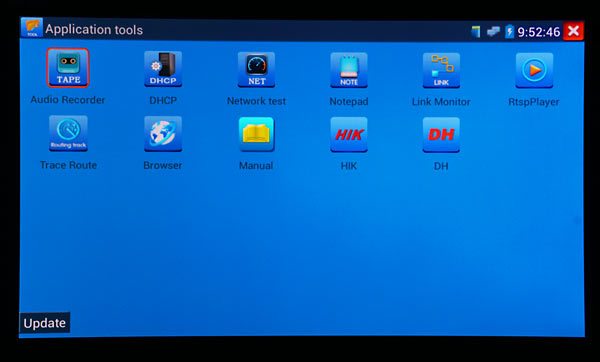The width and height of the screenshot is (600, 362).
Task: Launch the DH camera tool icon
Action: tap(441, 135)
